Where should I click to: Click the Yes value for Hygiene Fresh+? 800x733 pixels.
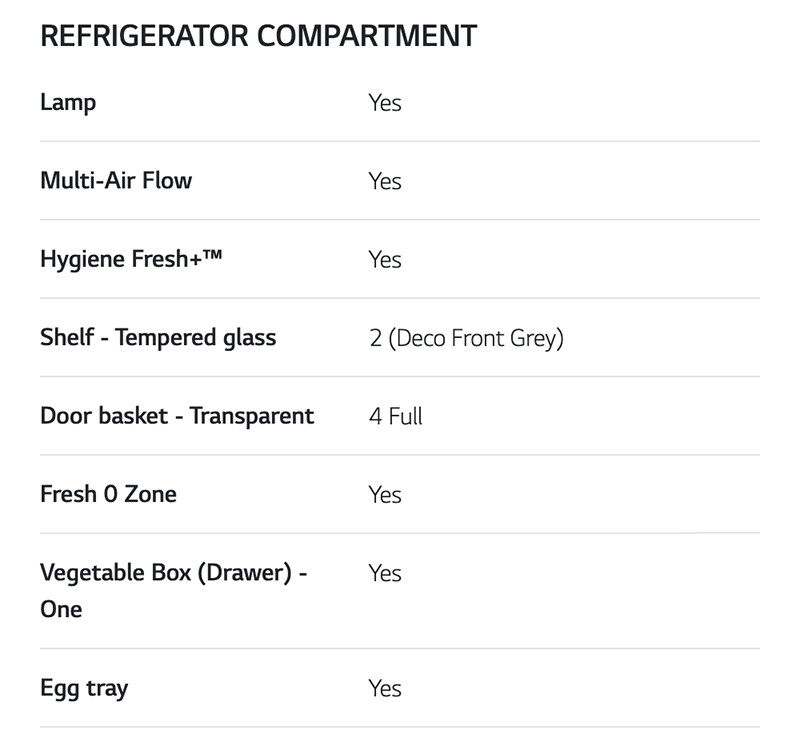pyautogui.click(x=385, y=259)
